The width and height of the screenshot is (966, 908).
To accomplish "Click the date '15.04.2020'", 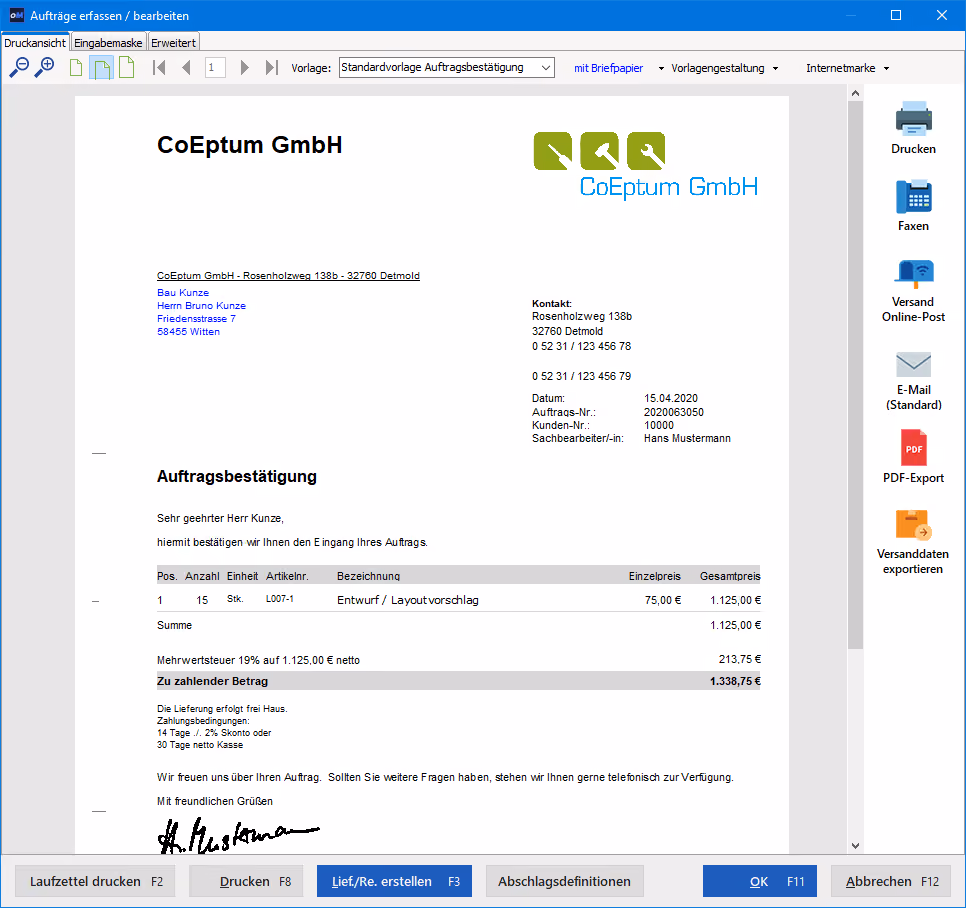I will 671,398.
